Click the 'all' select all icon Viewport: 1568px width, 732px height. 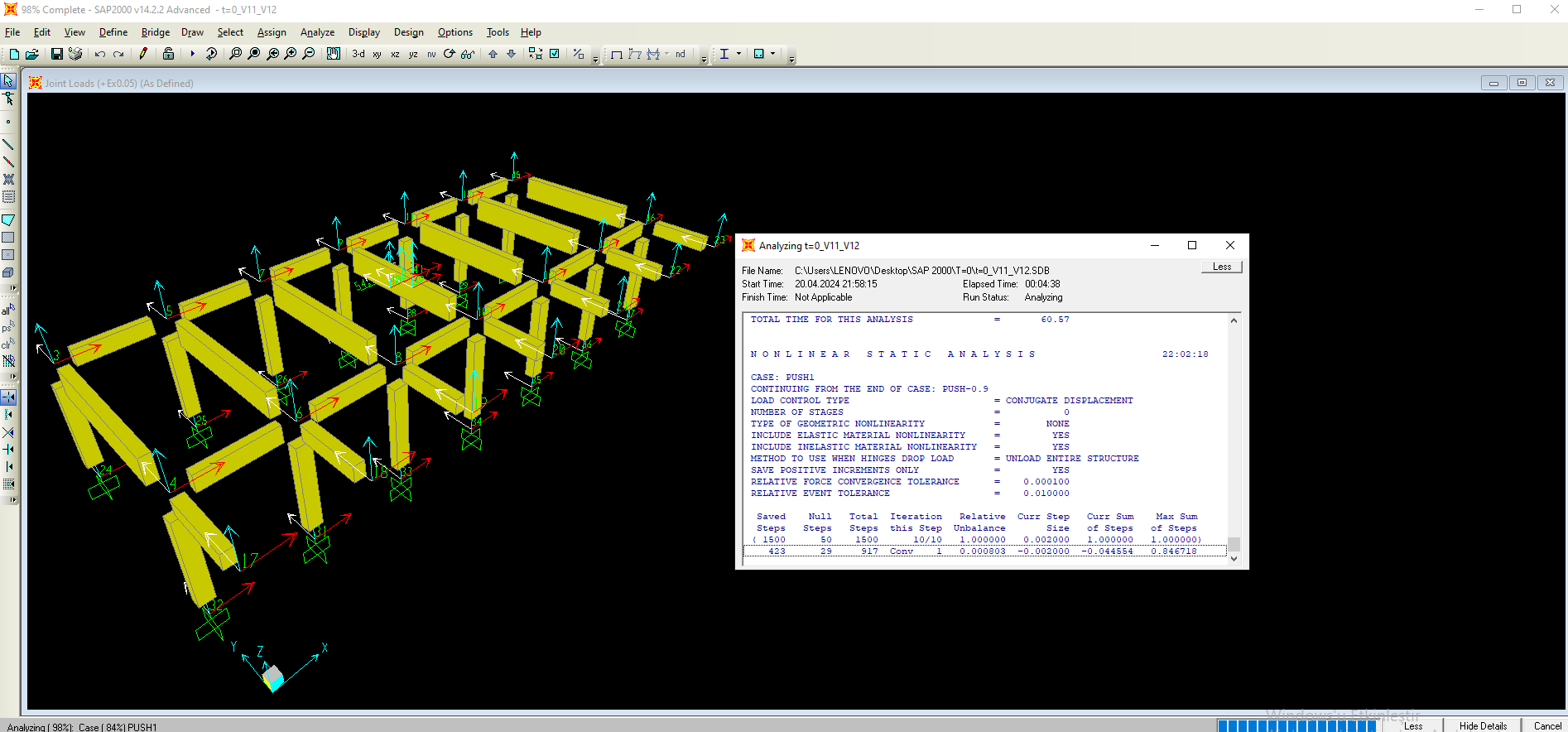(8, 310)
